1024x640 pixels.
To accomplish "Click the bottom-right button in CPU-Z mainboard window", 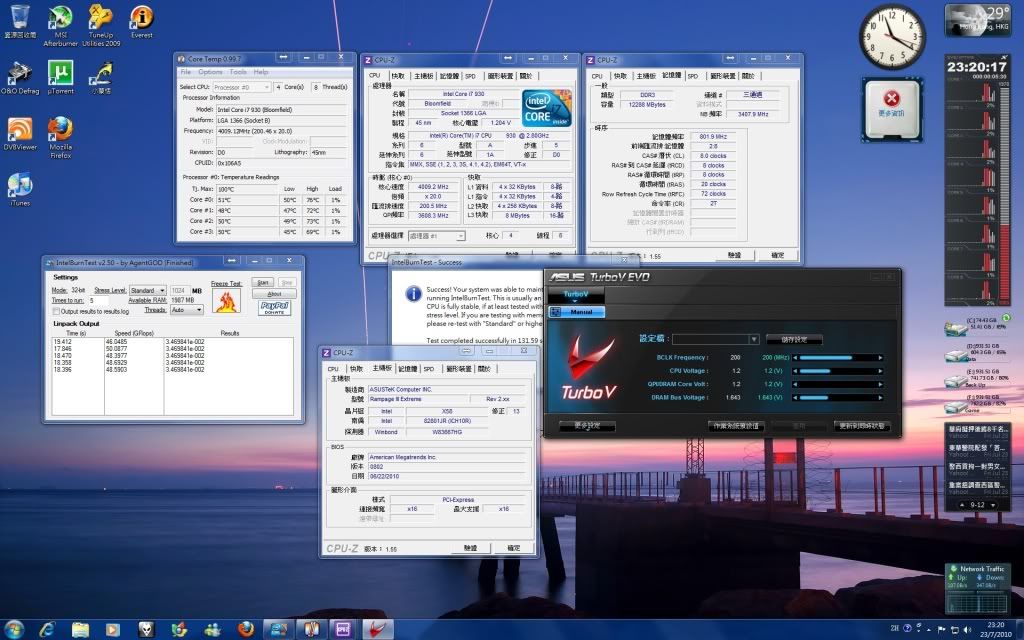I will pyautogui.click(x=513, y=548).
